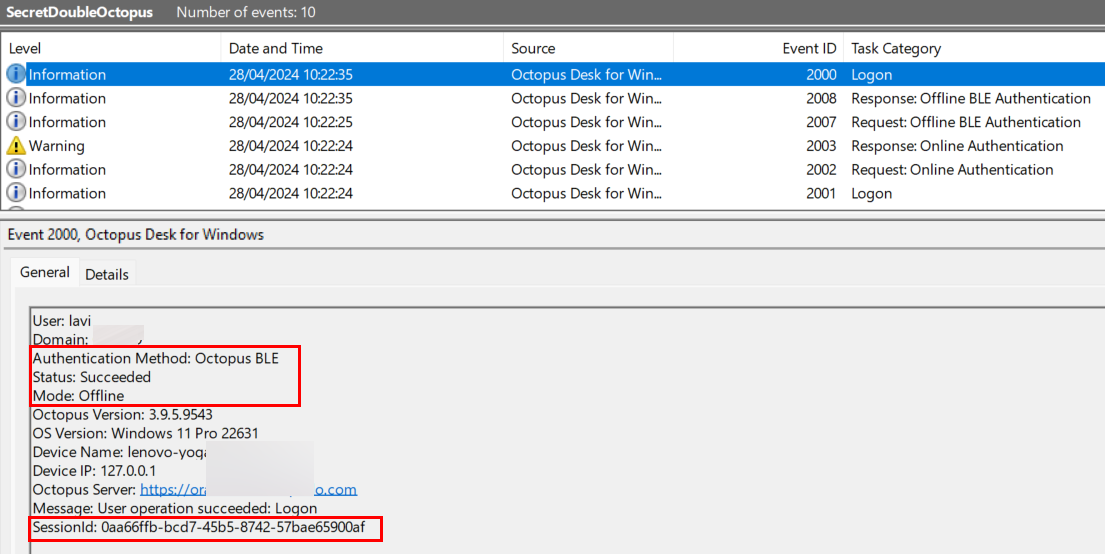Select the Warning level event row
This screenshot has height=554, width=1105.
pos(552,146)
